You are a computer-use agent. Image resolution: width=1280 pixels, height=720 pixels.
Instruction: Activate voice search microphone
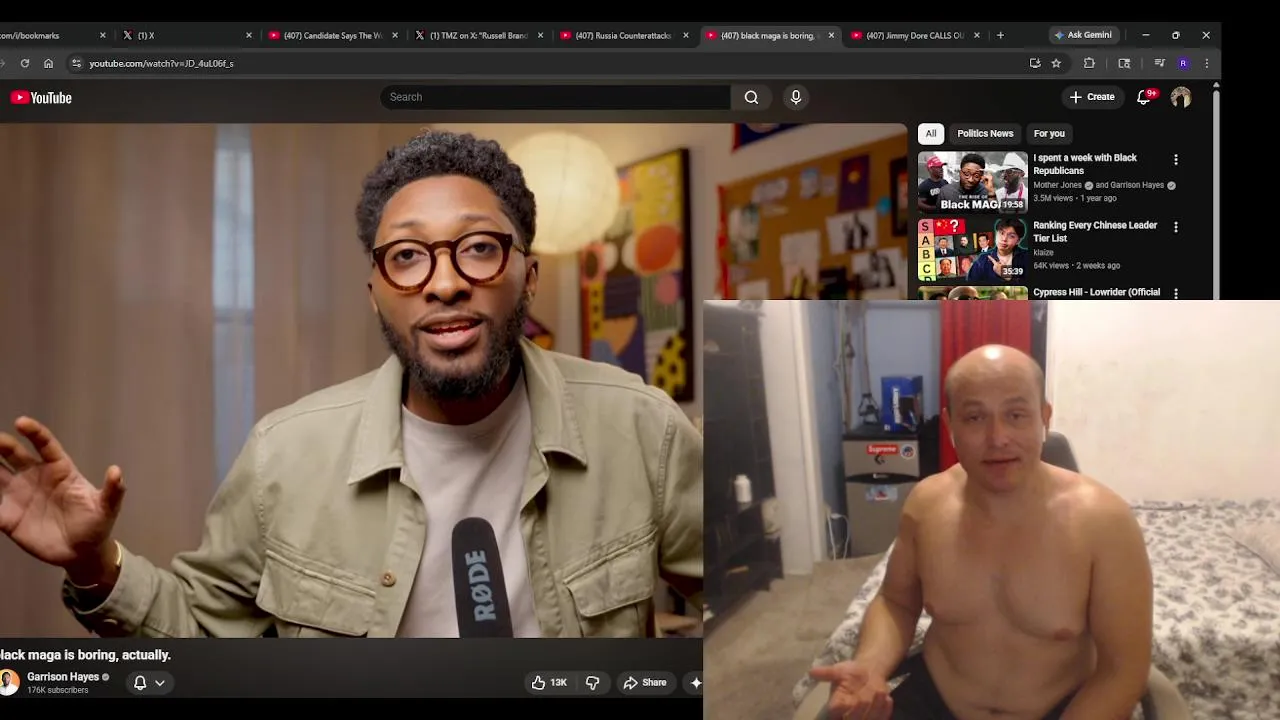click(796, 97)
